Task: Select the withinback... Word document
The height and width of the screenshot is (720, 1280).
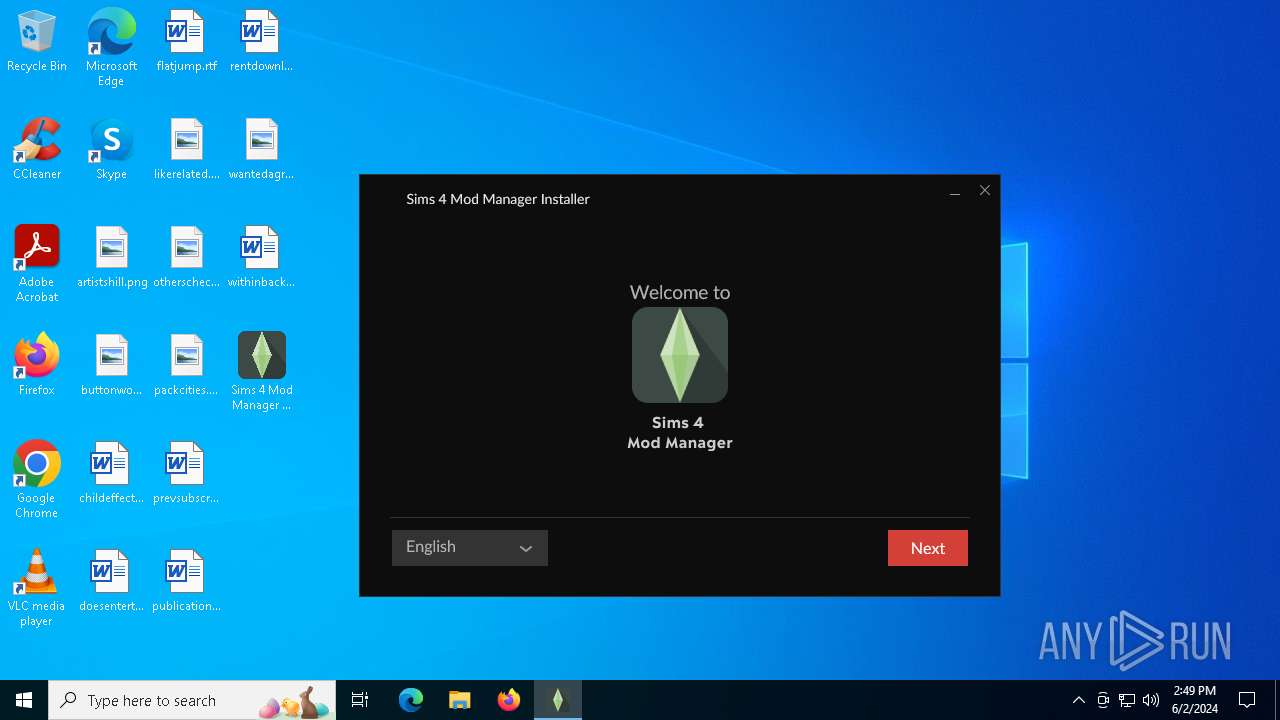Action: (x=261, y=258)
